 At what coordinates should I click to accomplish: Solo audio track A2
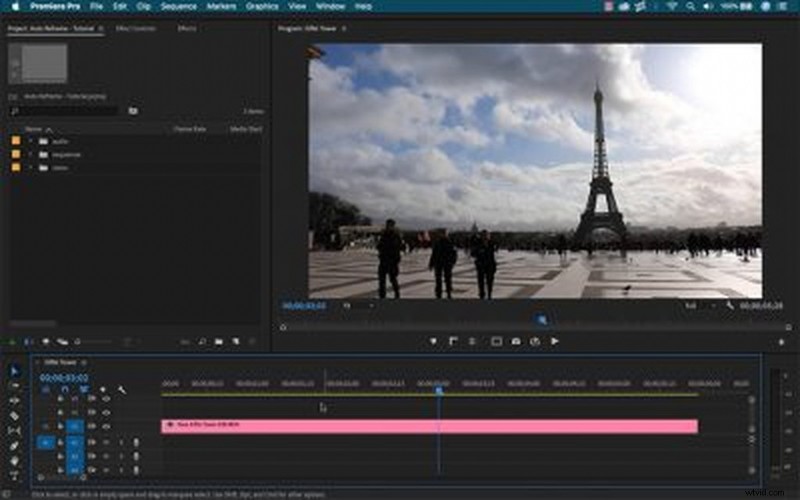point(121,456)
